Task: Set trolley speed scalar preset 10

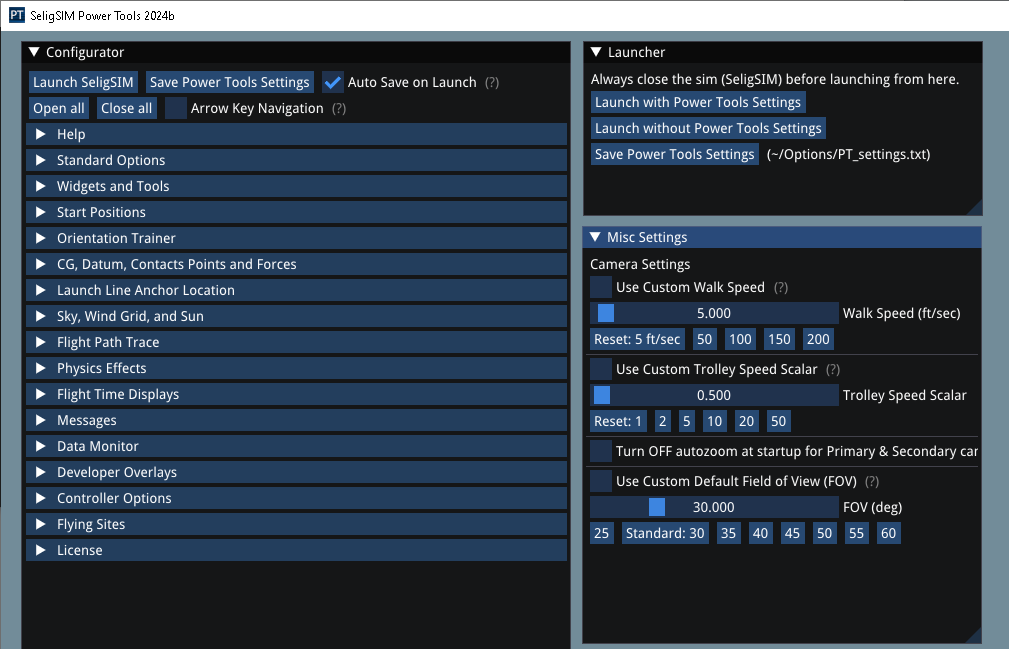Action: pos(714,421)
